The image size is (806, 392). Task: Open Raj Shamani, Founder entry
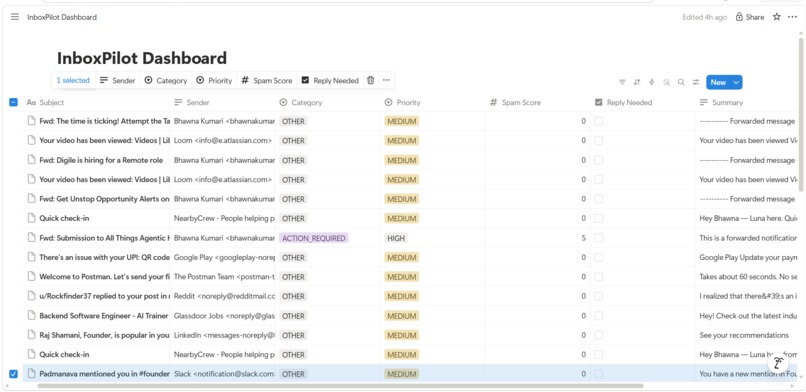[104, 335]
